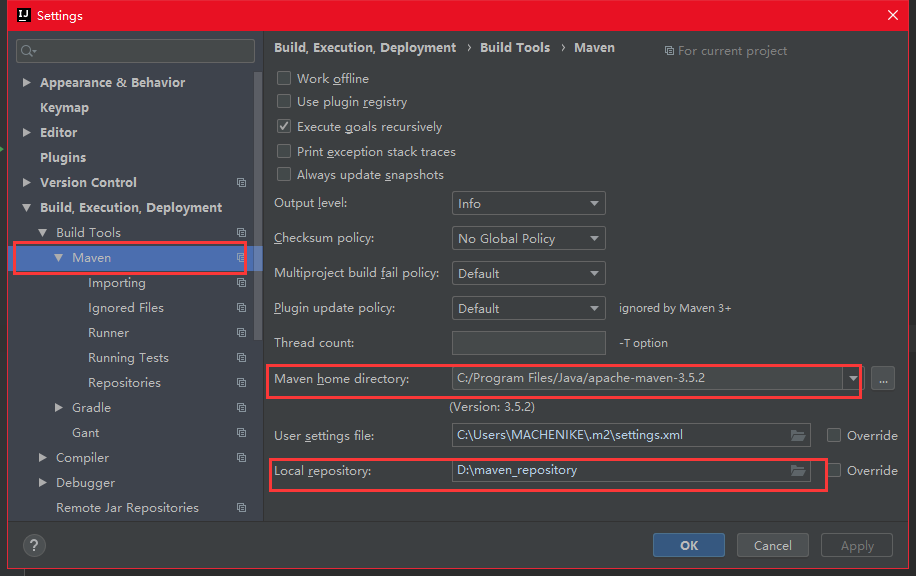Image resolution: width=916 pixels, height=576 pixels.
Task: Click the project-level icon beside Importing
Action: [x=241, y=283]
